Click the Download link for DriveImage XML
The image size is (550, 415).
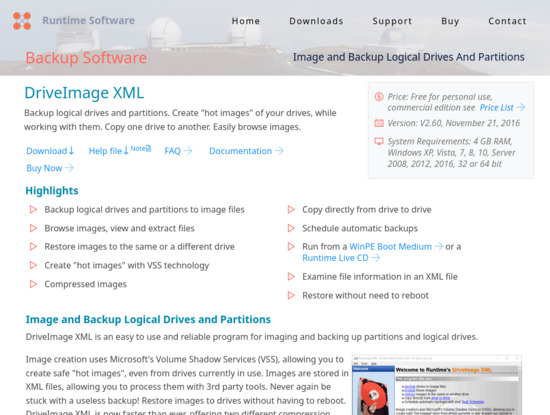47,151
